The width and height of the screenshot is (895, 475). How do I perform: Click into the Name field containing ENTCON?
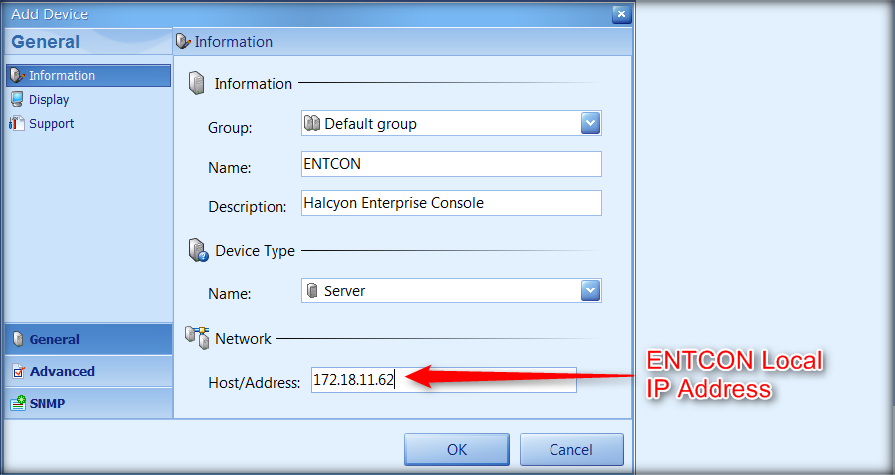450,164
